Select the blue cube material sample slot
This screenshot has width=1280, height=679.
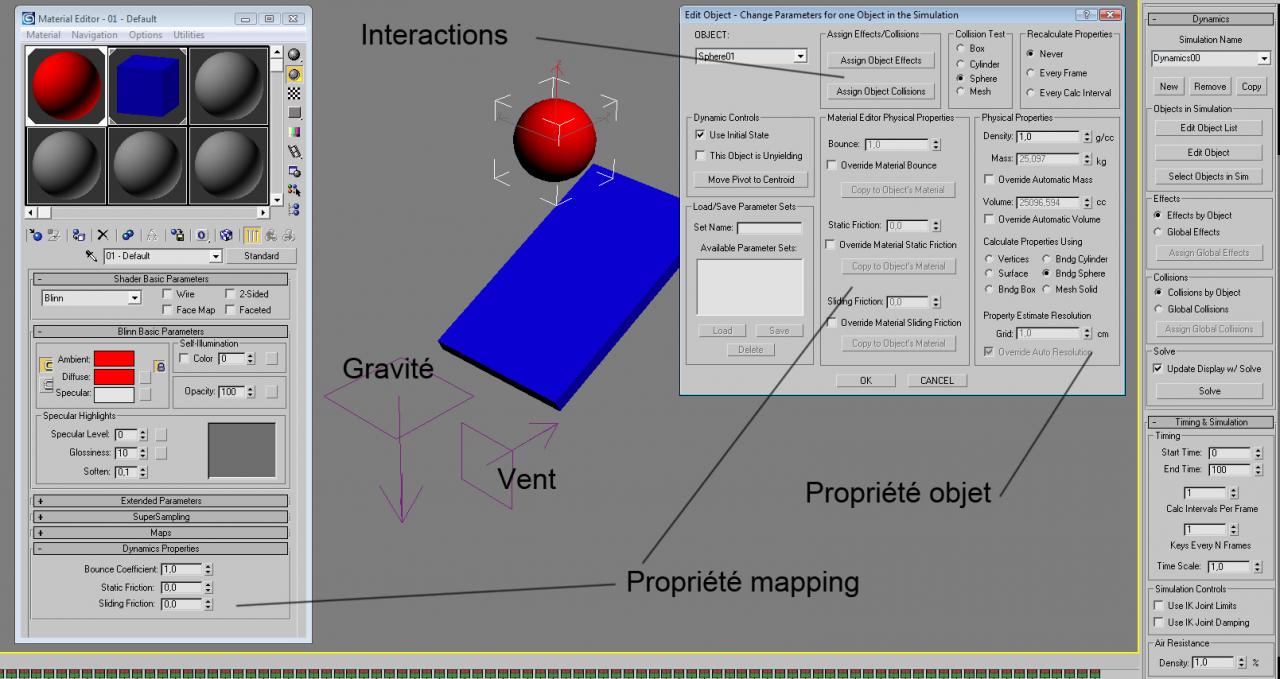[x=147, y=85]
